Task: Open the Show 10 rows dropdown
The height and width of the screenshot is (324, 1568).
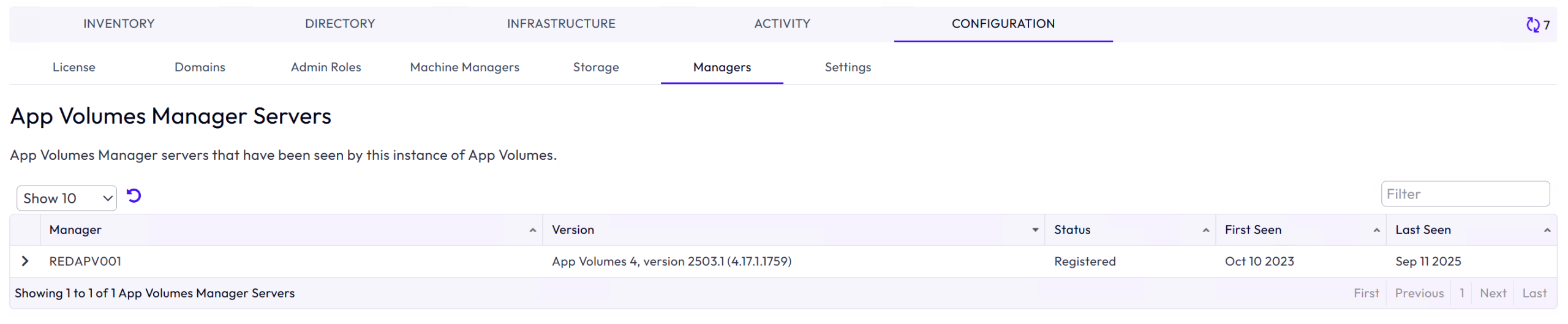Action: [x=66, y=198]
